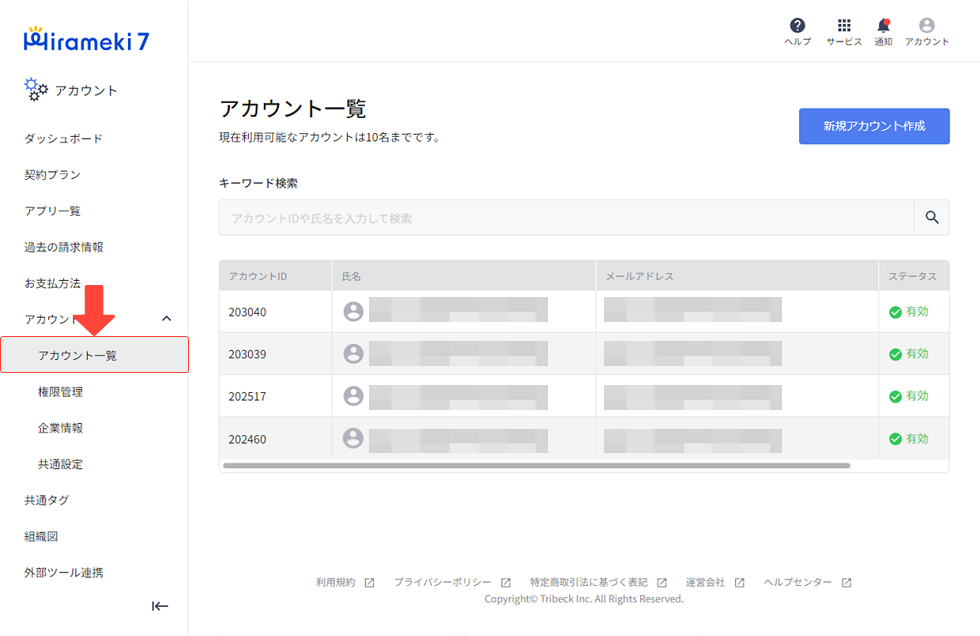Open the ヘルプ (help) icon
Image resolution: width=980 pixels, height=636 pixels.
tap(796, 25)
